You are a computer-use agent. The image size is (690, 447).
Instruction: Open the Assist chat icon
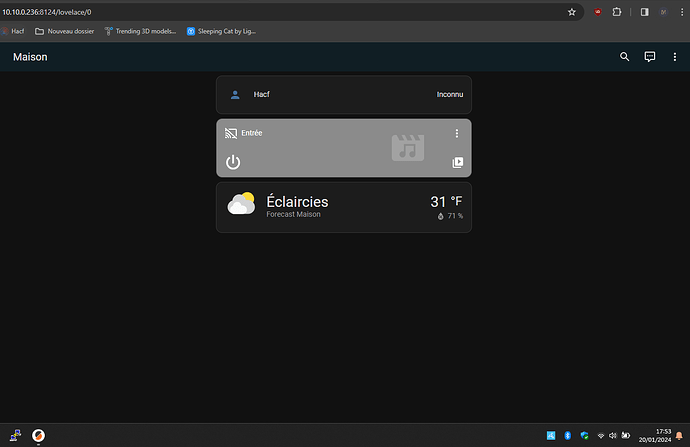[650, 57]
